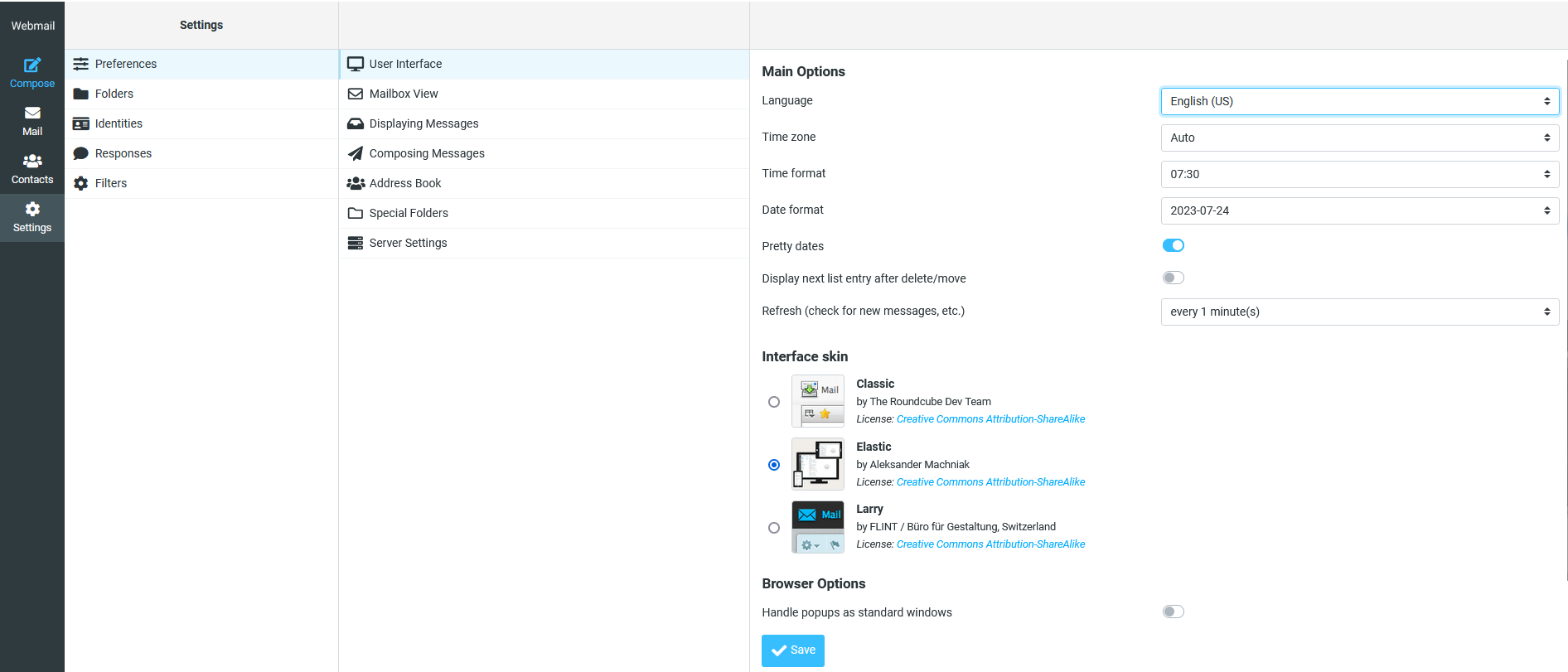Expand the Language dropdown
This screenshot has width=1568, height=672.
(1359, 101)
